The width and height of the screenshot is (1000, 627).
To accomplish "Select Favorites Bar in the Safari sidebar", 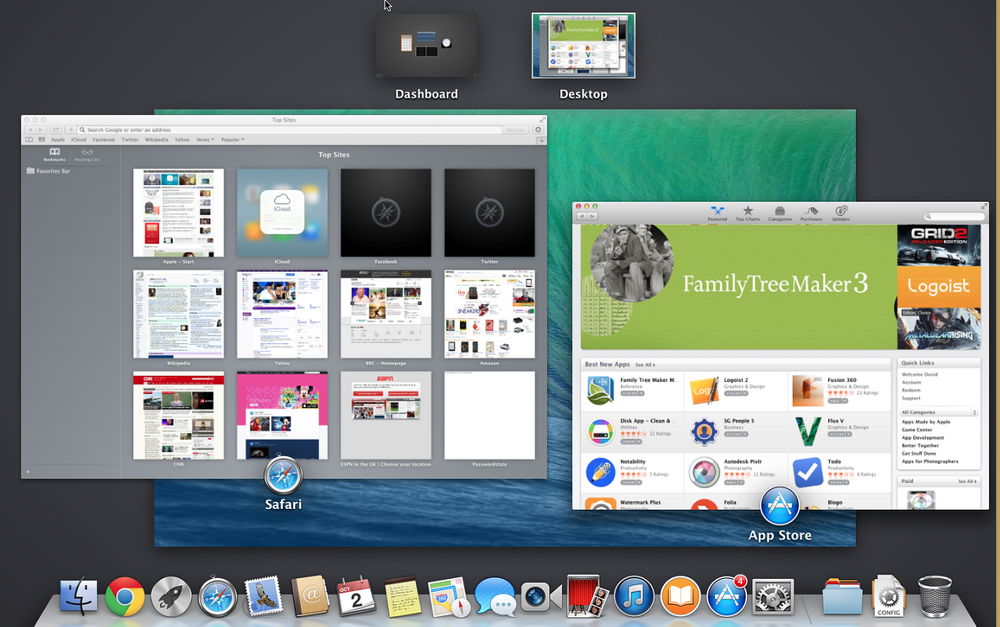I will tap(48, 171).
